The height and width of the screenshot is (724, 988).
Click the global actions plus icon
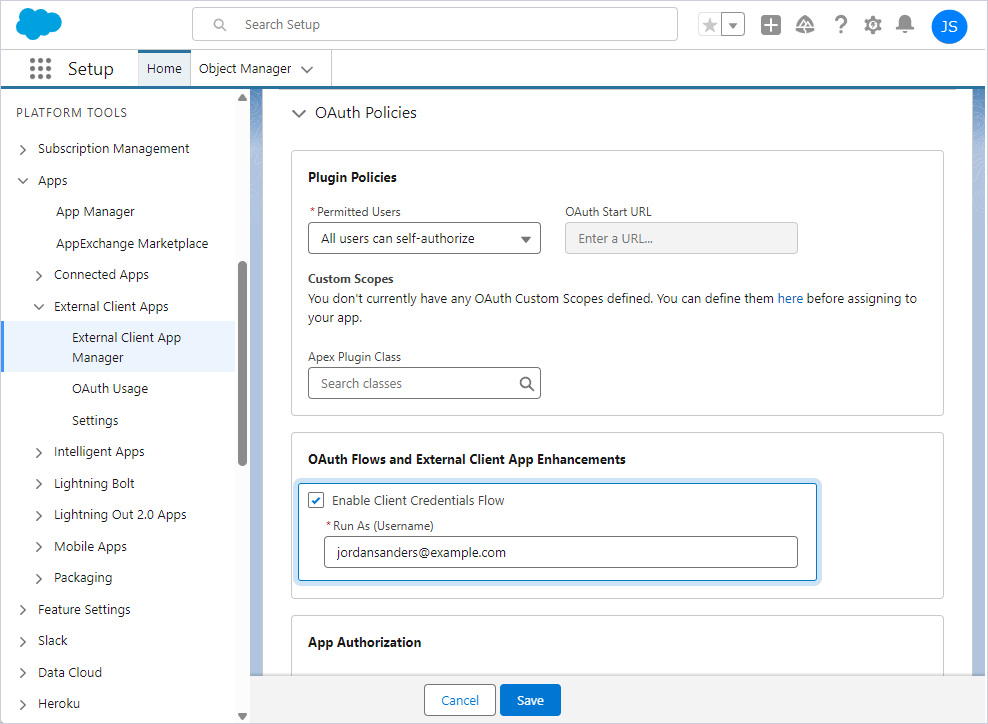pyautogui.click(x=771, y=25)
